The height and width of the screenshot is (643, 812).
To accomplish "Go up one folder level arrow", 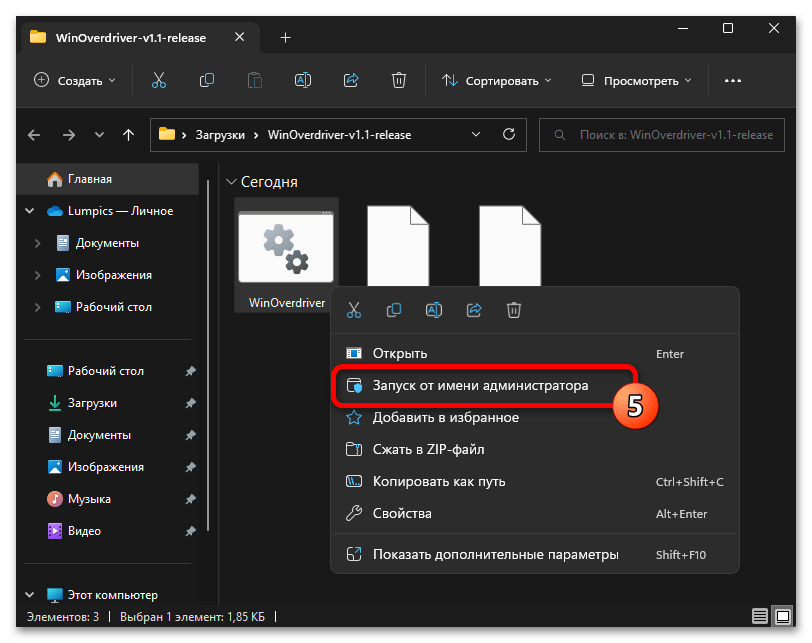I will click(x=128, y=135).
